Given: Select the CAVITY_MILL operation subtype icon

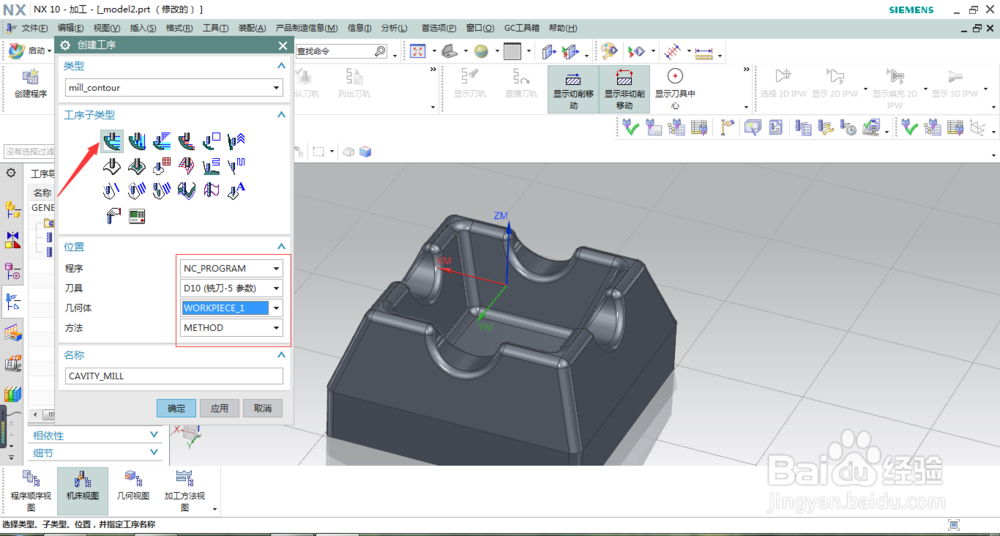Looking at the screenshot, I should click(x=112, y=140).
